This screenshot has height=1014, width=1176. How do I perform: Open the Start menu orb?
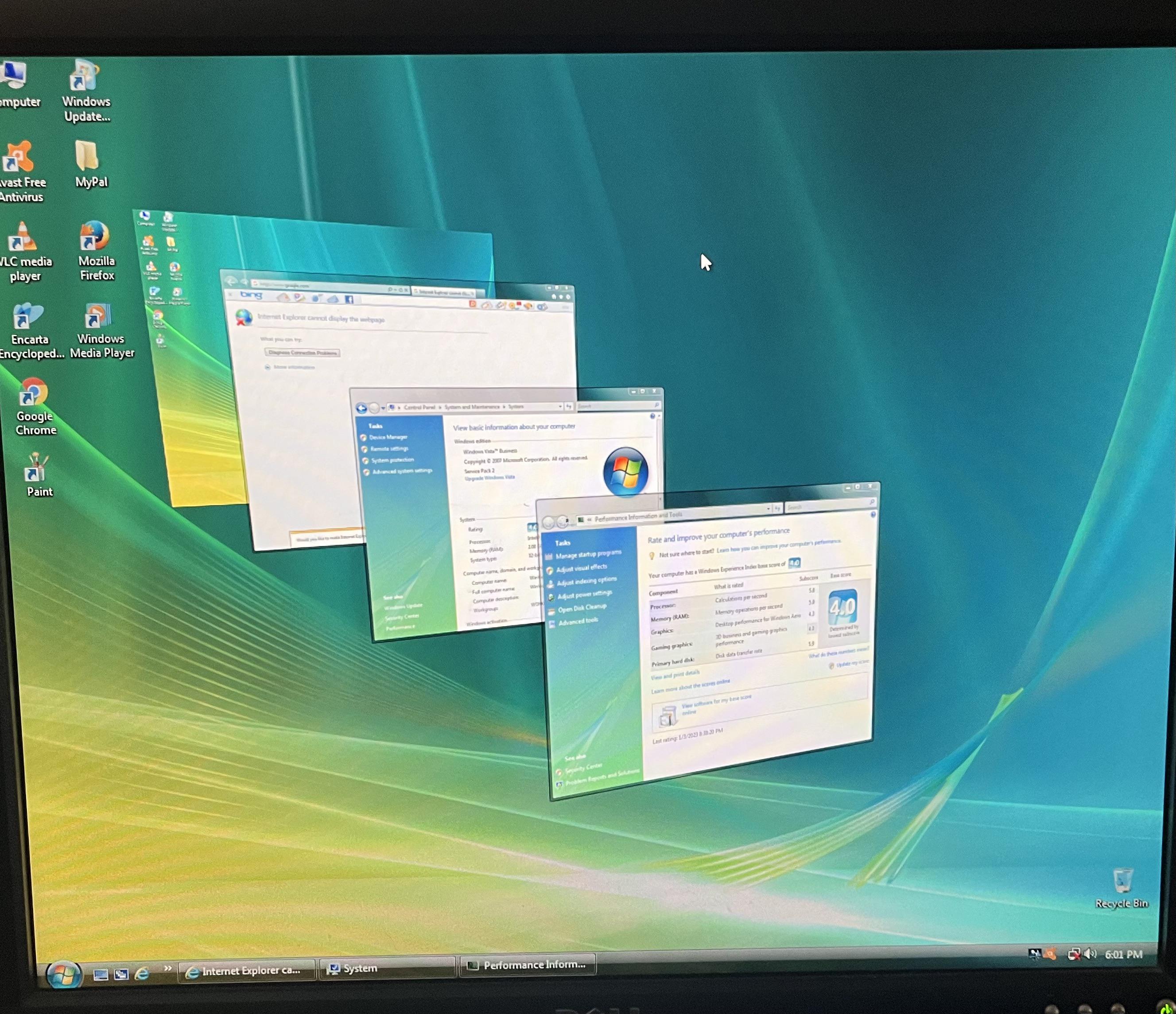tap(64, 974)
